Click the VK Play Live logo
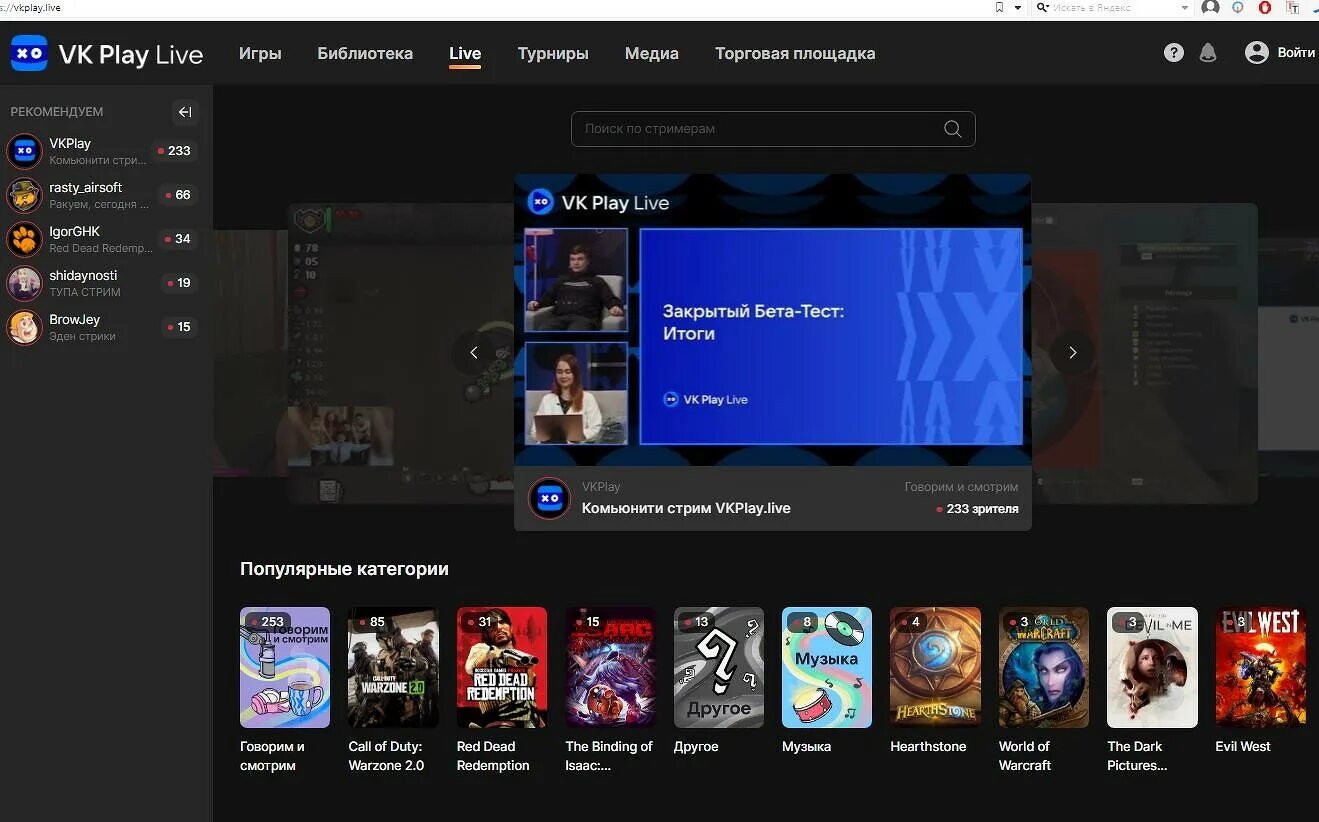This screenshot has width=1319, height=822. [x=107, y=53]
